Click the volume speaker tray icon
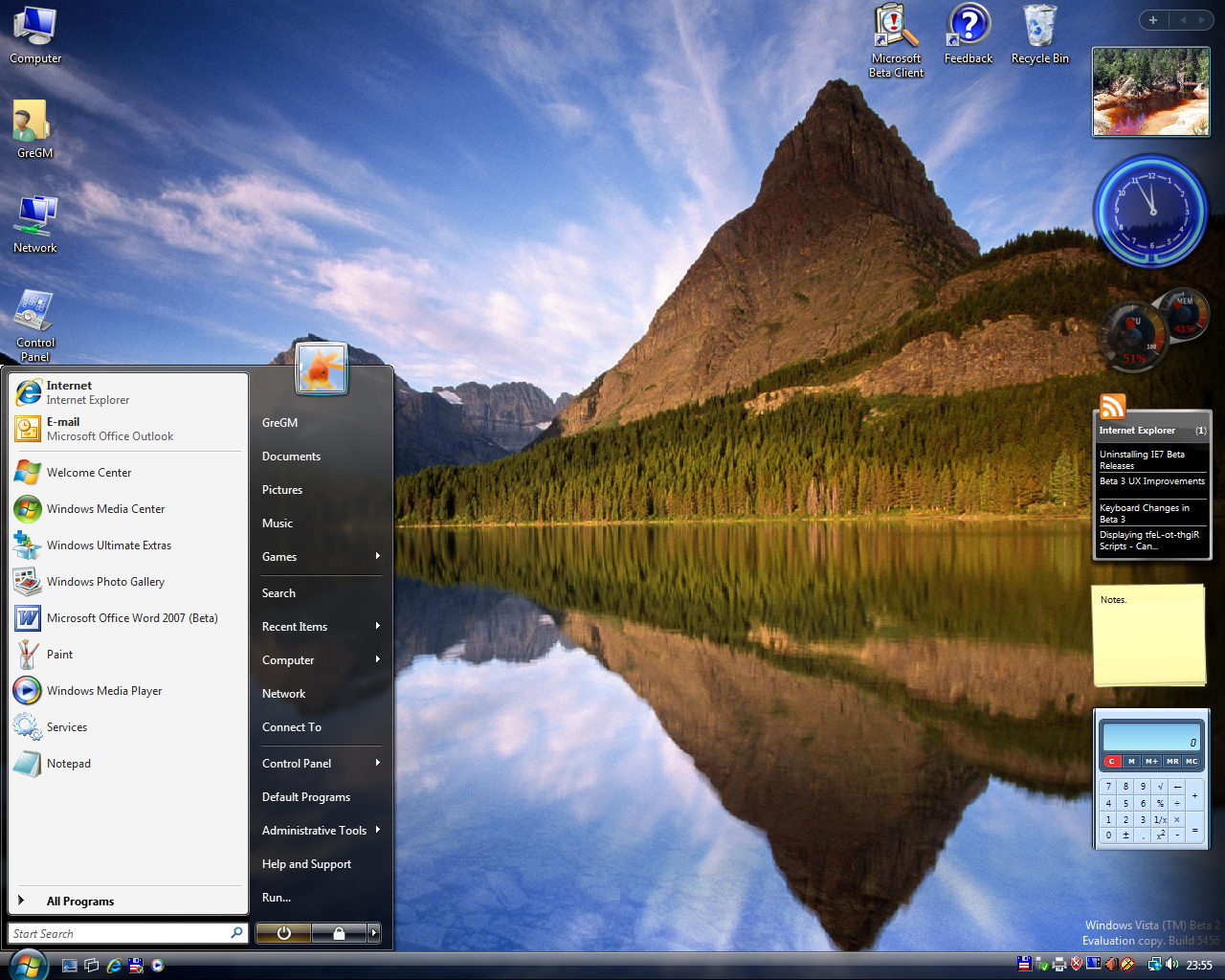1225x980 pixels. click(x=1171, y=964)
